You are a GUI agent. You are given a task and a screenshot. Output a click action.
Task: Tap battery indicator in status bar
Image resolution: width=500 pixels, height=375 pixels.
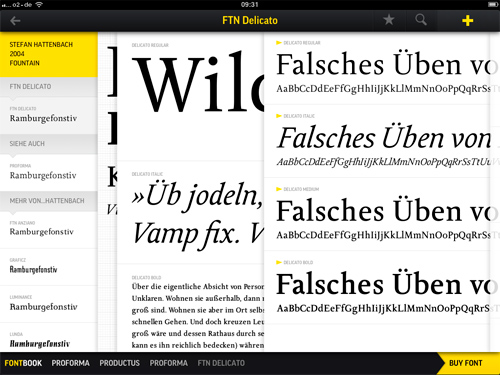pos(493,5)
